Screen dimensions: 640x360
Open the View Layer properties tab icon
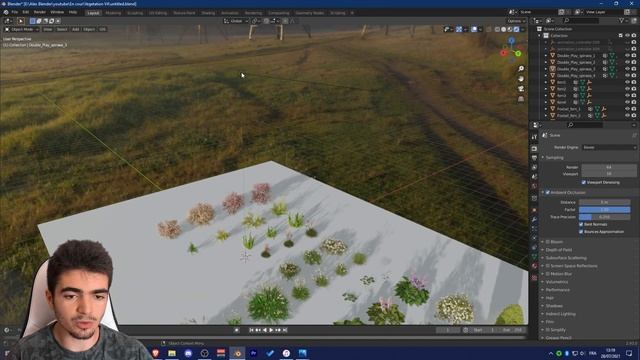[534, 167]
